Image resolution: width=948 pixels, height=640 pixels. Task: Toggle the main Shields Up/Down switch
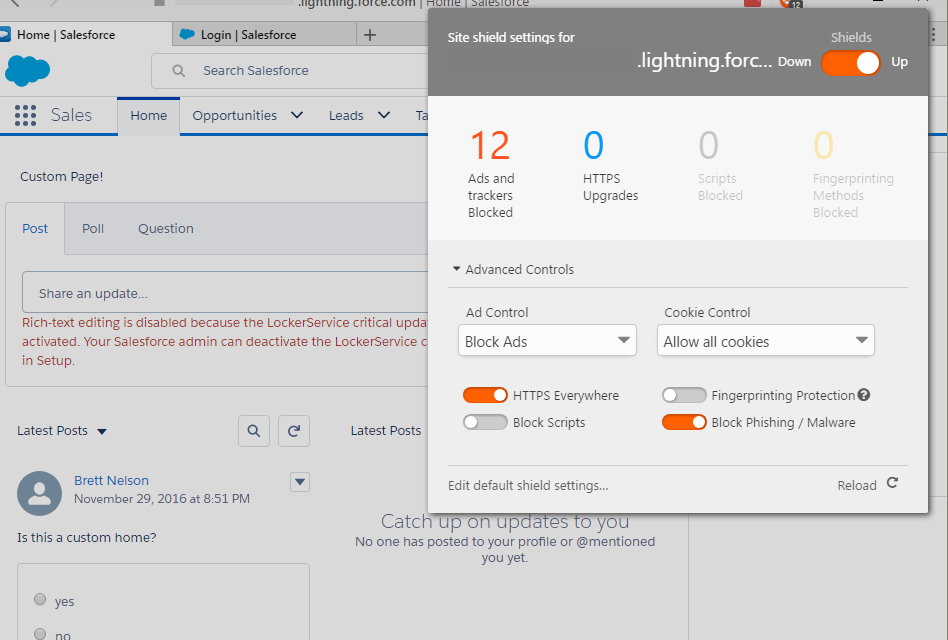(851, 62)
